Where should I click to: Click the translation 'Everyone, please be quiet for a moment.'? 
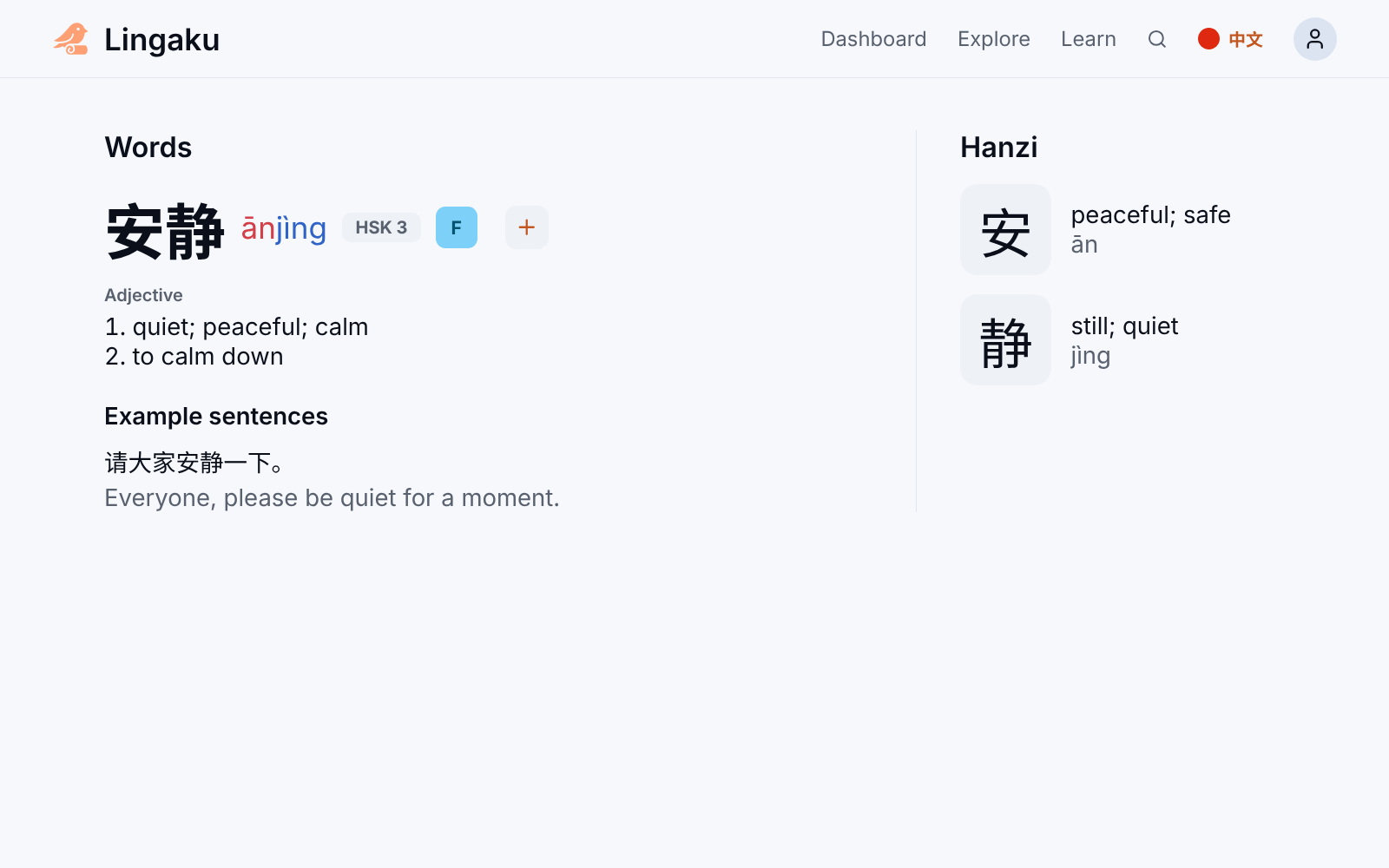[x=332, y=498]
